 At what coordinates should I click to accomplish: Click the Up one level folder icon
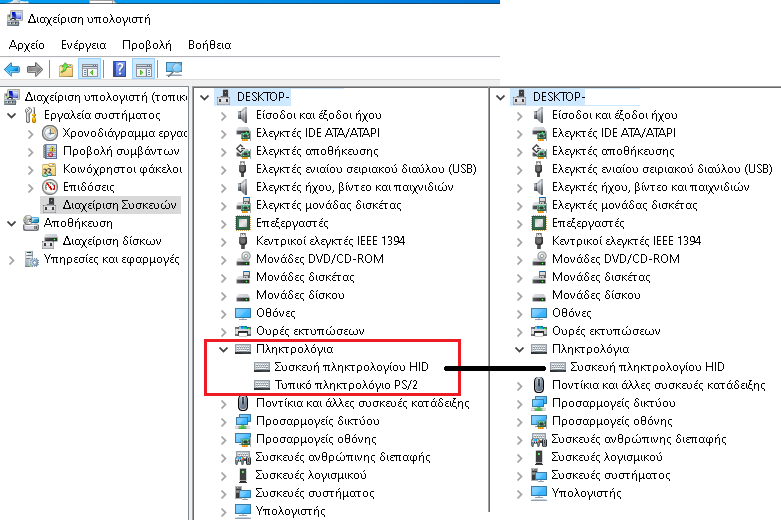66,69
